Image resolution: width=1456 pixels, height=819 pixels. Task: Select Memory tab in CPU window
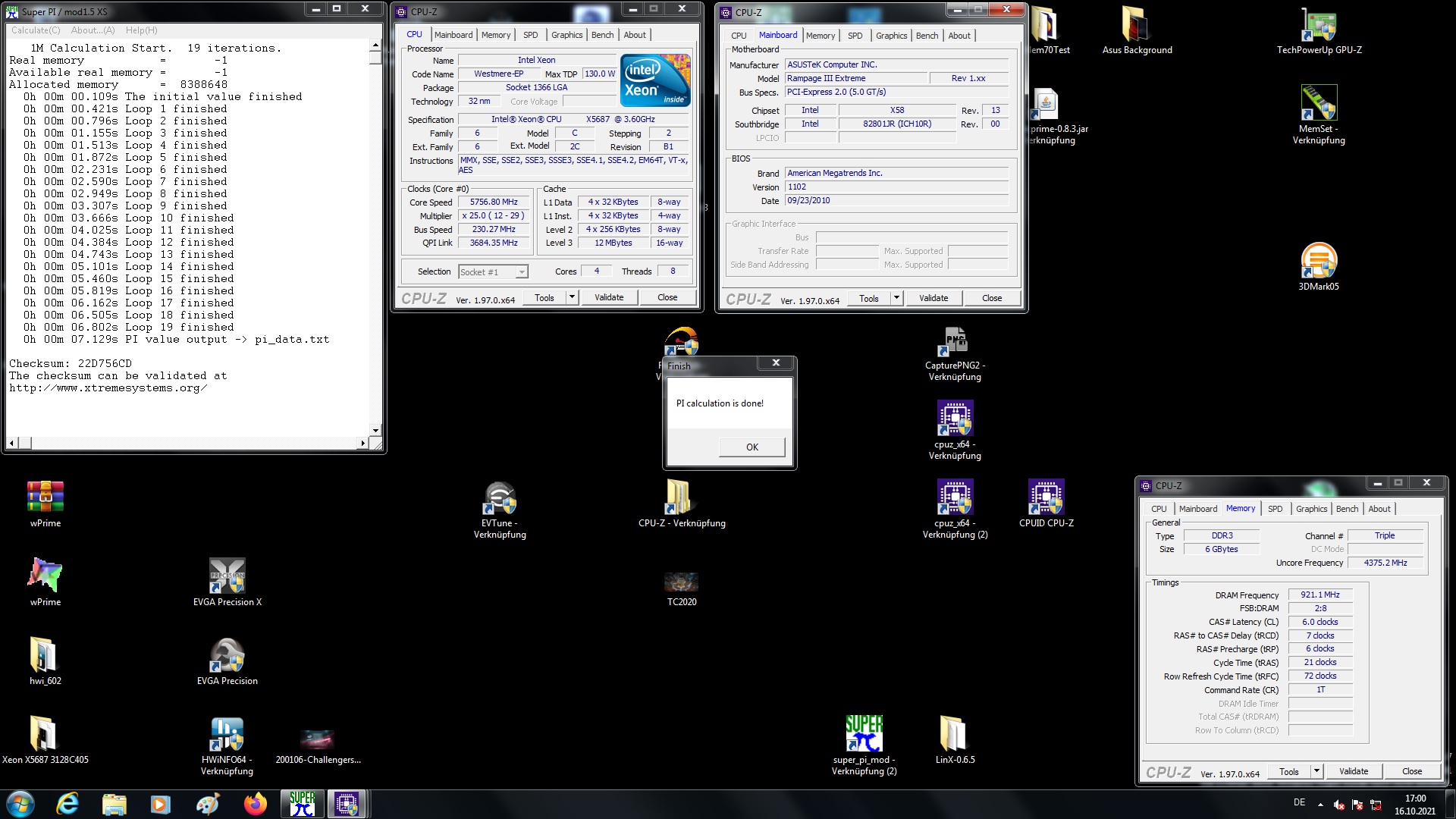pos(496,35)
